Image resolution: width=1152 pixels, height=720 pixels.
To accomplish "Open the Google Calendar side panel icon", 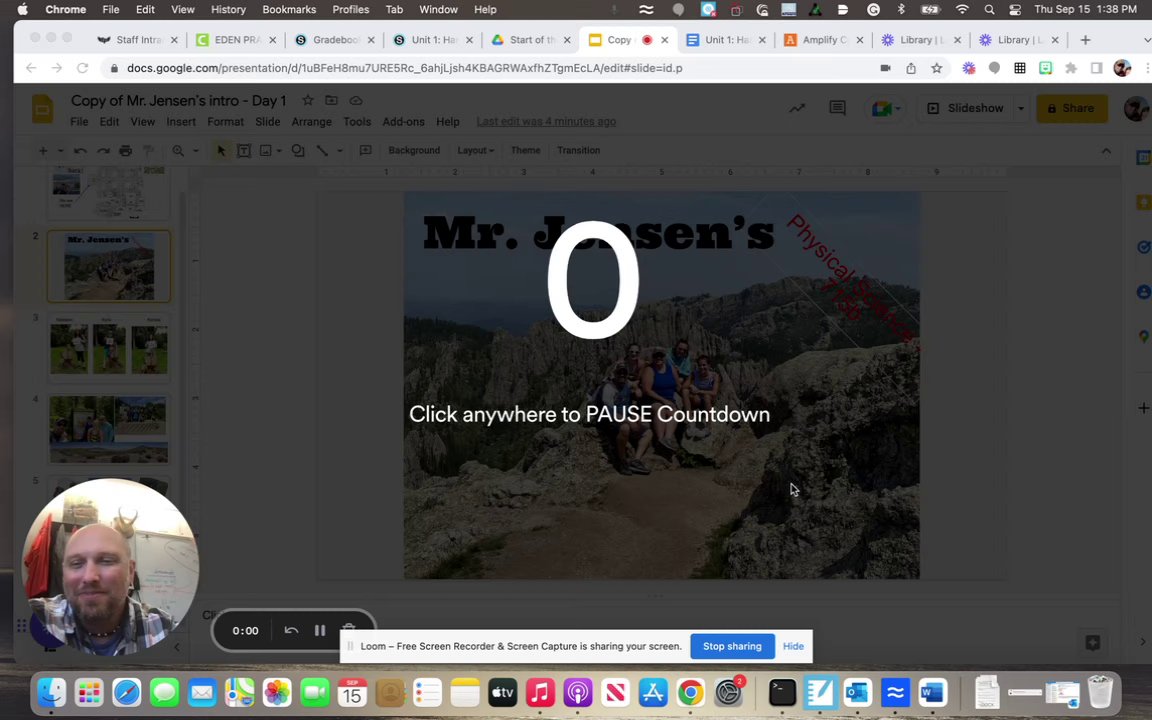I will (1143, 158).
